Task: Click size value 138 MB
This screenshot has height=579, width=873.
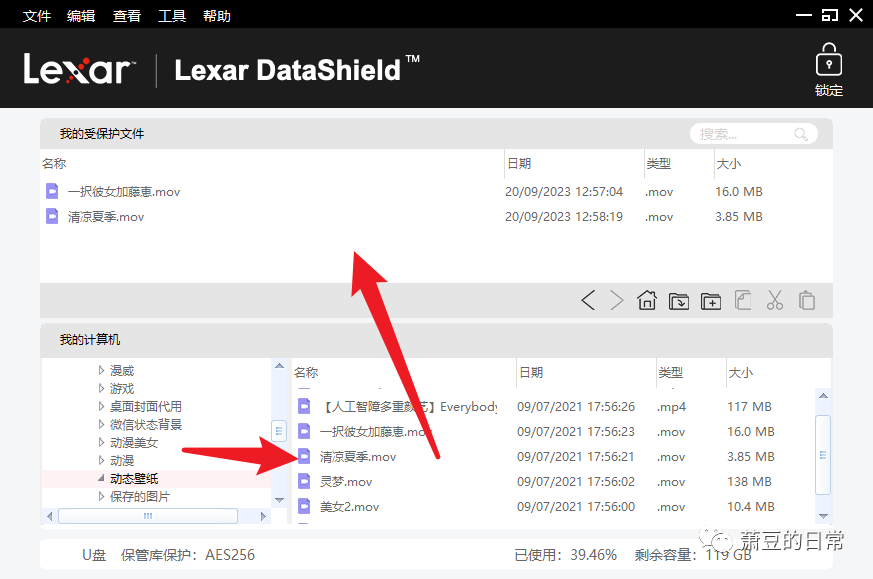Action: [x=749, y=482]
